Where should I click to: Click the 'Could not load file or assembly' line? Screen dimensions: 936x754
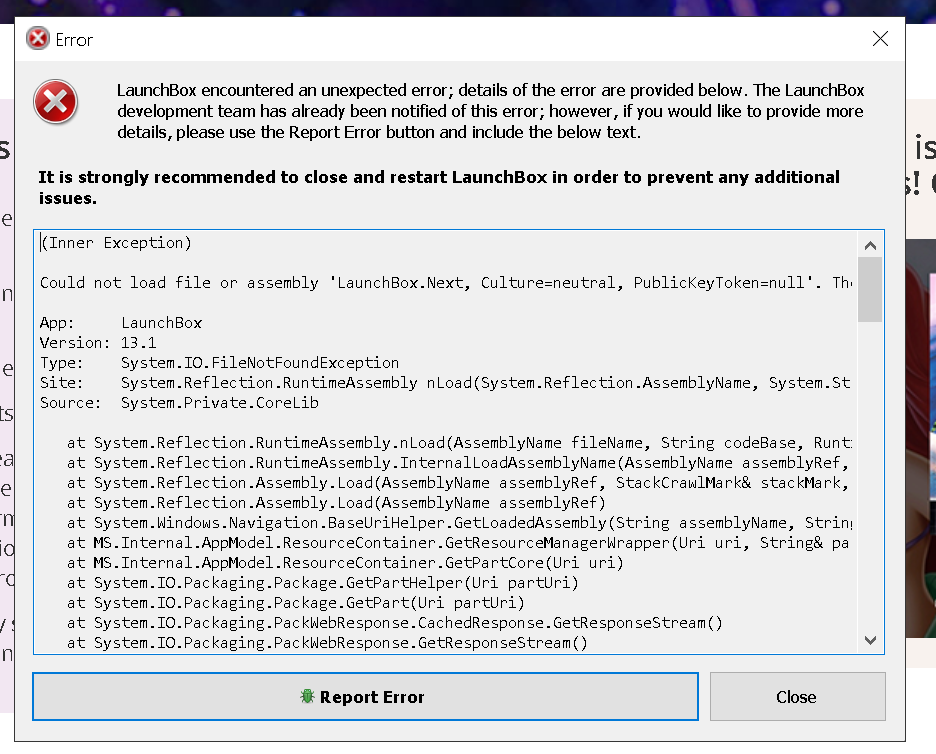(446, 283)
